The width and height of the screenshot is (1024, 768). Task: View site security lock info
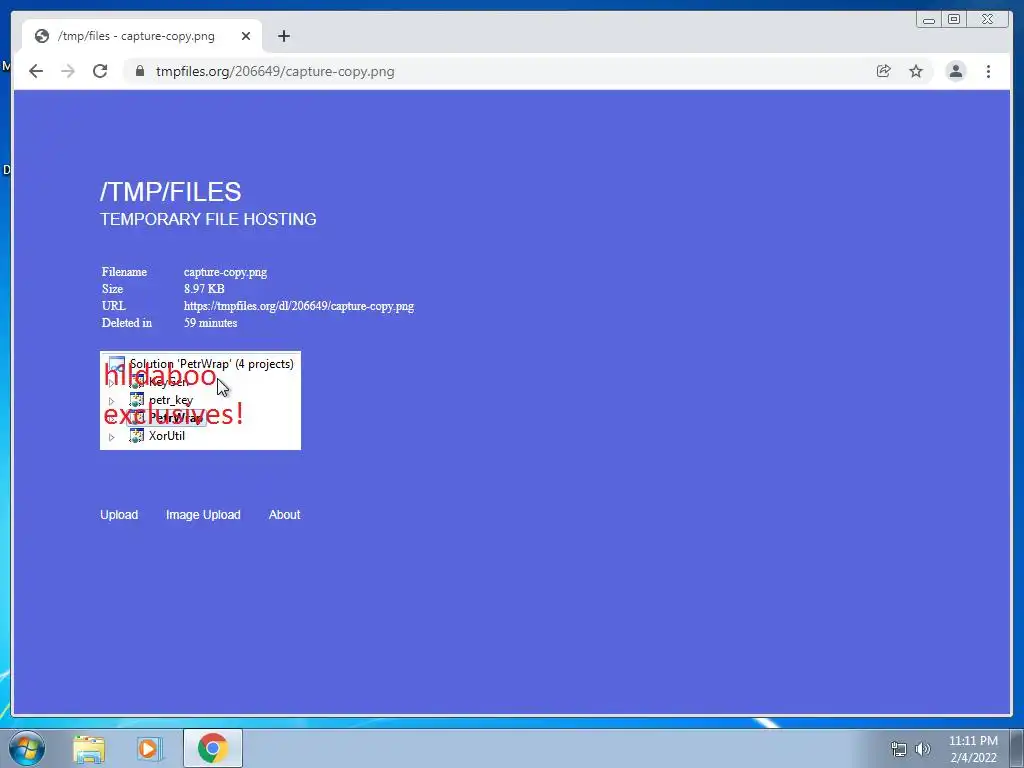[140, 71]
